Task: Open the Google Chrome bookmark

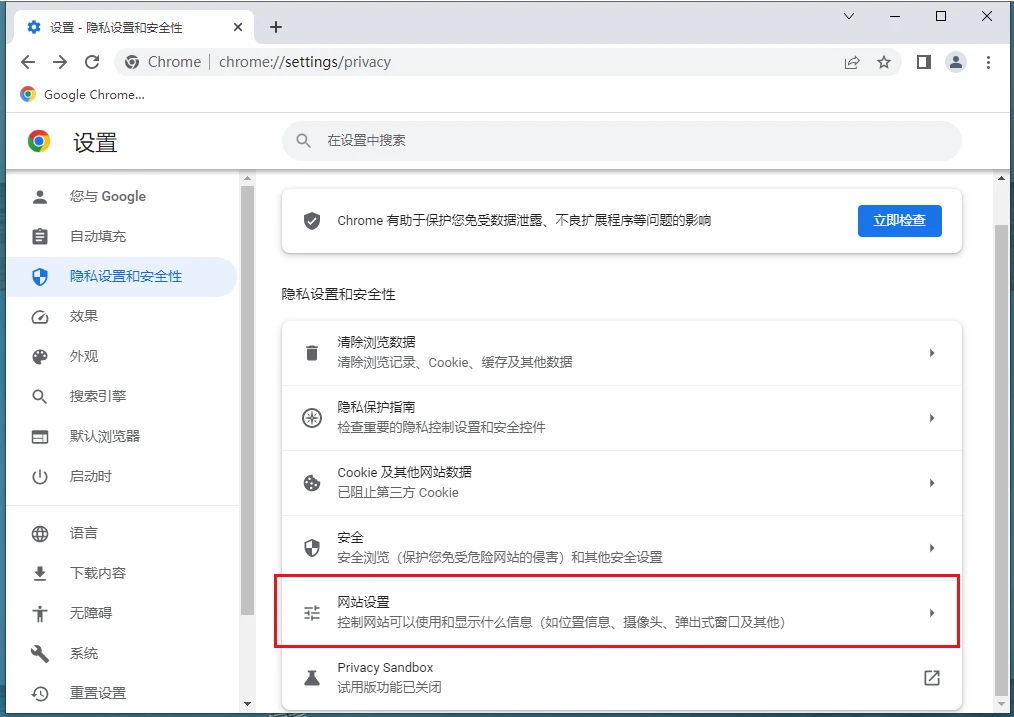Action: click(82, 94)
